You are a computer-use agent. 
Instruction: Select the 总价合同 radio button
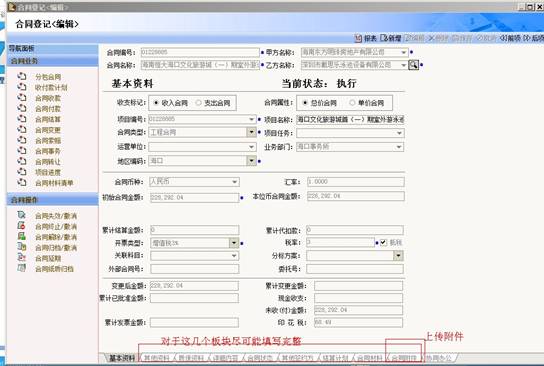(305, 103)
